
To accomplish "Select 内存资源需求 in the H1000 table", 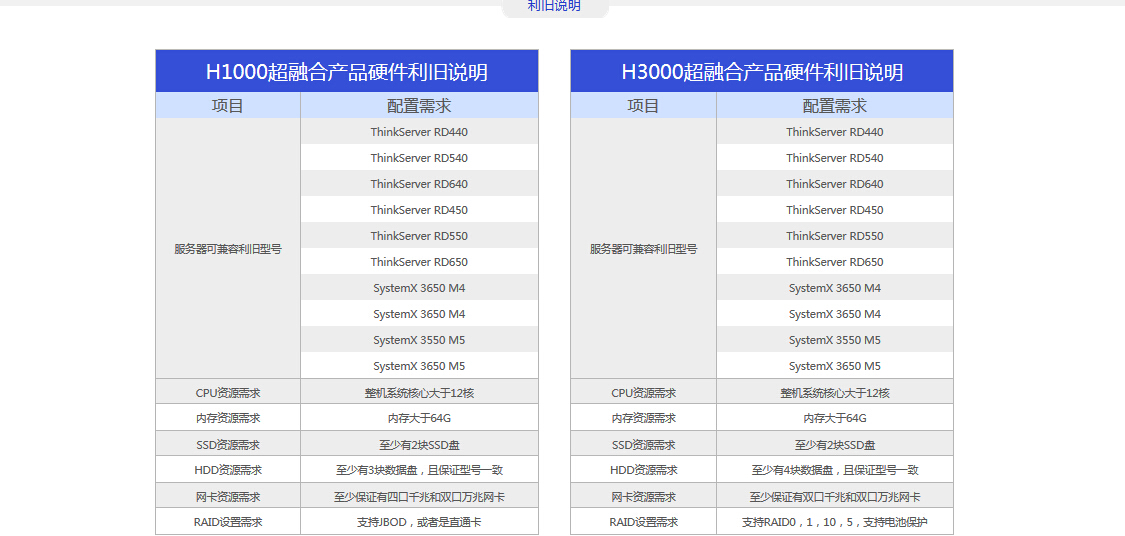I will 227,418.
